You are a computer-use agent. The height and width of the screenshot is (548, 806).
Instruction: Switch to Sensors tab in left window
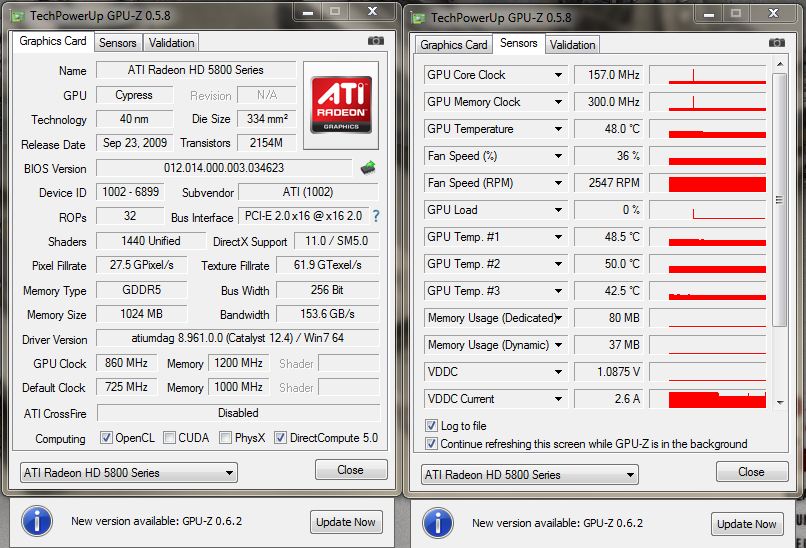[118, 43]
